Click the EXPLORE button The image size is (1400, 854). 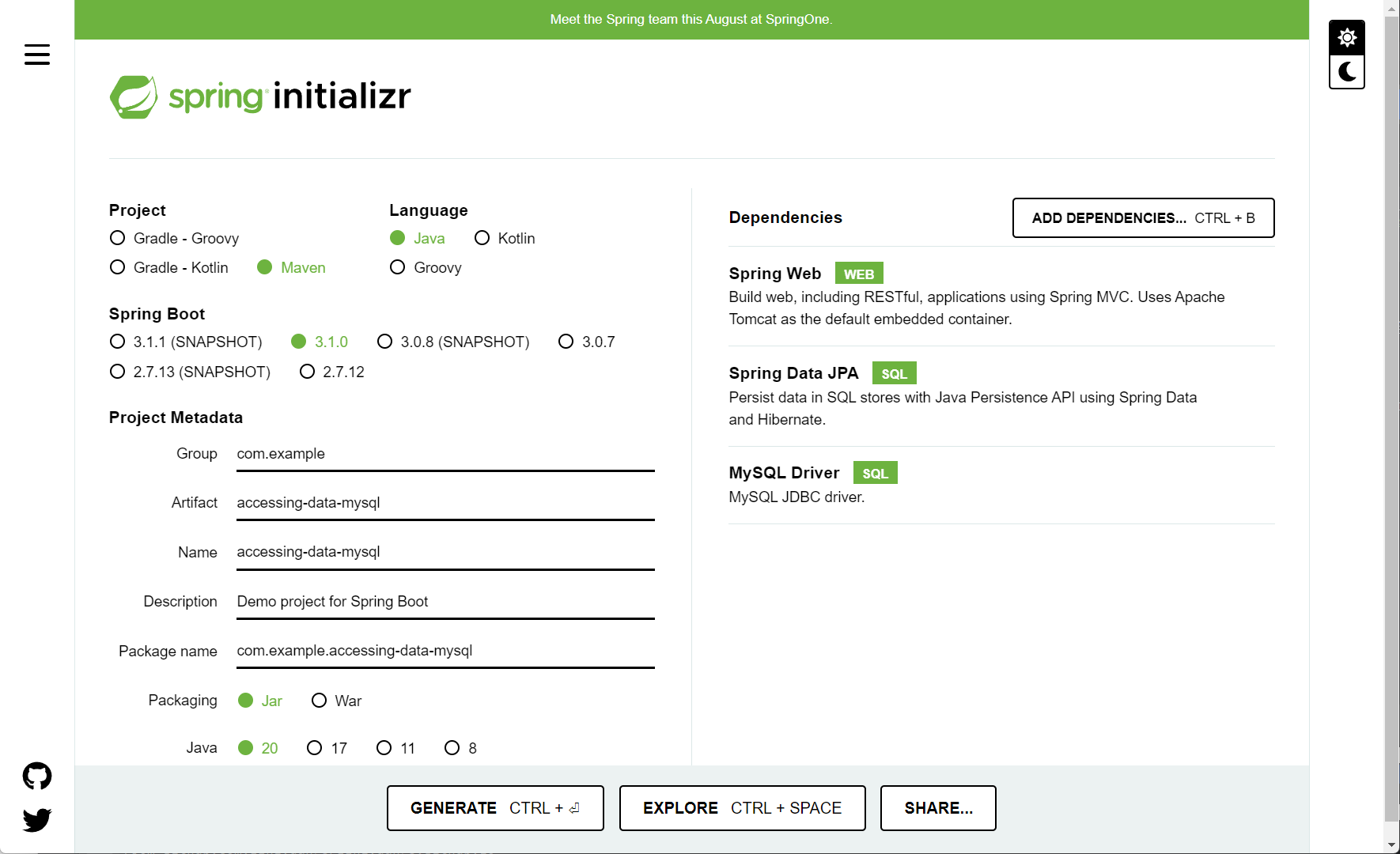[x=742, y=808]
